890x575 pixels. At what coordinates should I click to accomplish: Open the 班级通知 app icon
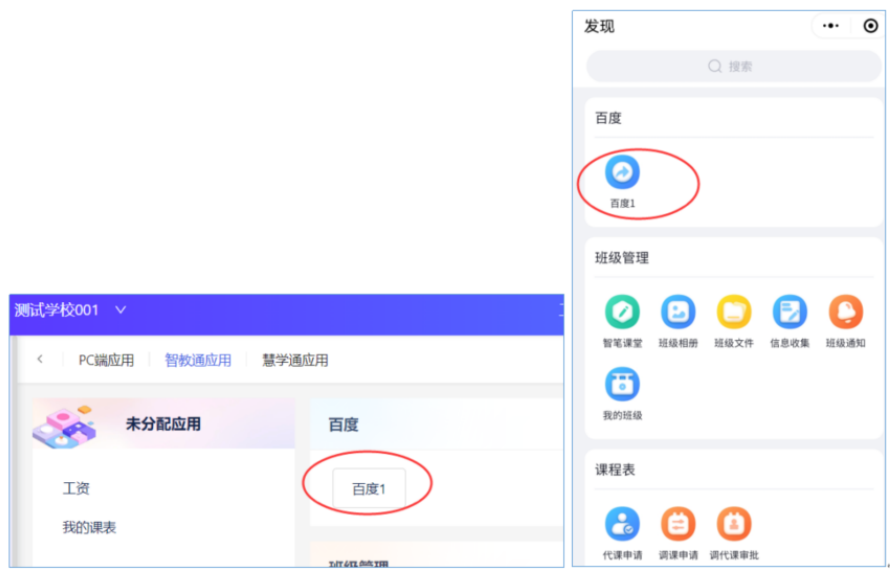846,312
